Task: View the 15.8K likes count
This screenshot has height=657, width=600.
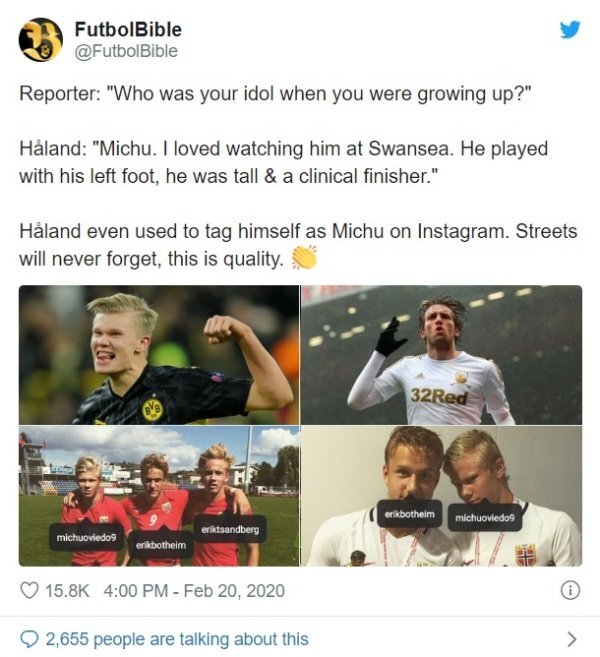Action: 67,591
